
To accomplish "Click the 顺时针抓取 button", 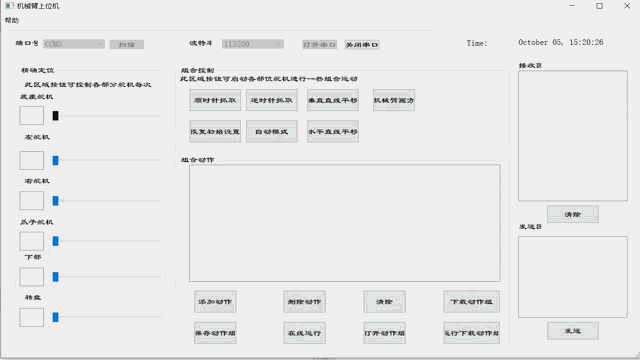I will pyautogui.click(x=215, y=100).
